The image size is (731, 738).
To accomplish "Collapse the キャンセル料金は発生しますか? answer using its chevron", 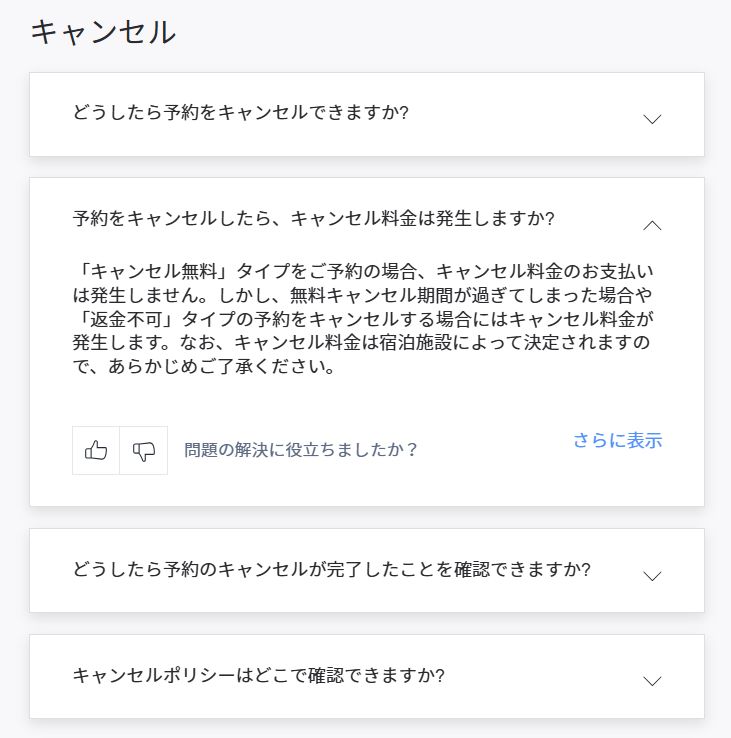I will coord(652,225).
